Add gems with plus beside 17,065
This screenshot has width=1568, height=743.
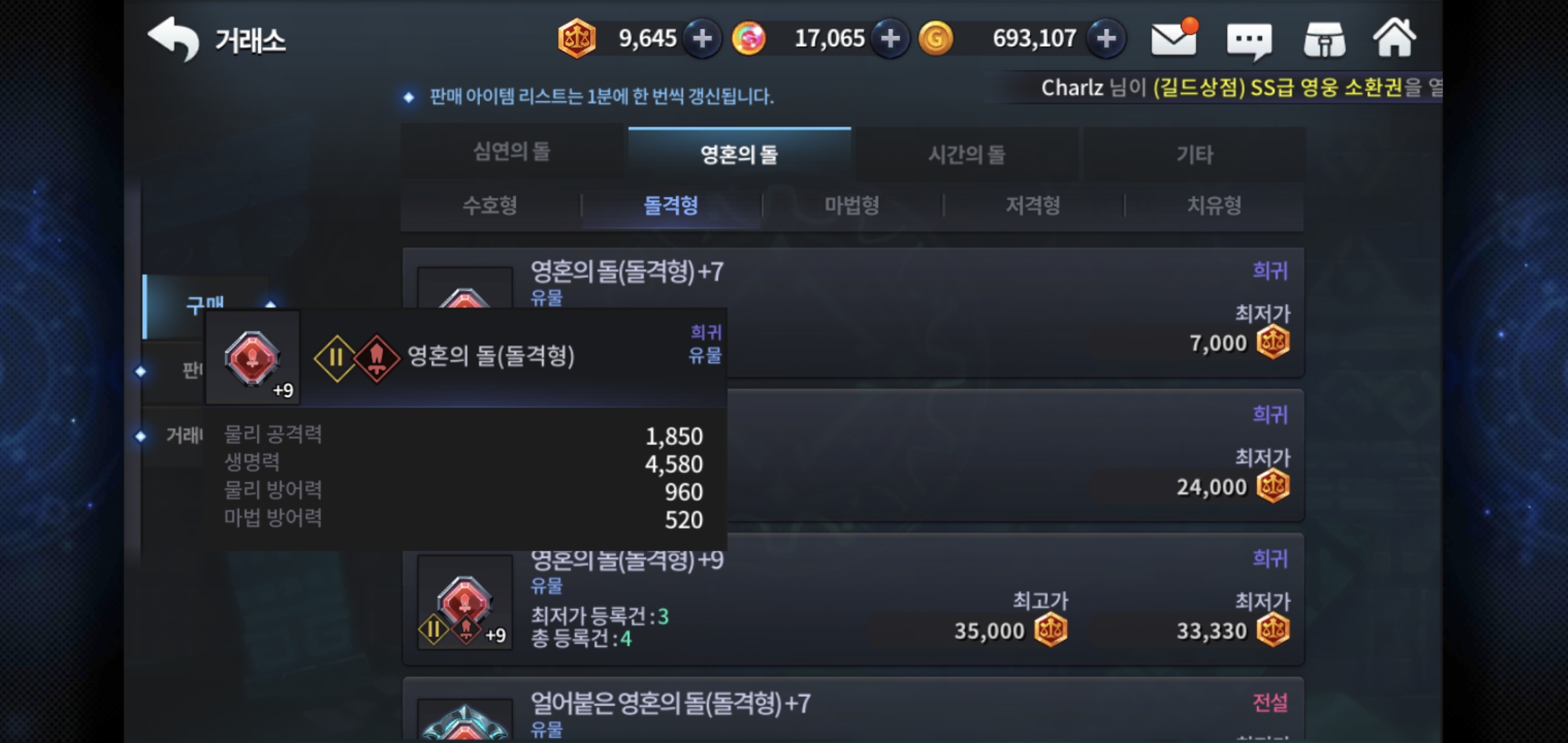pyautogui.click(x=890, y=39)
